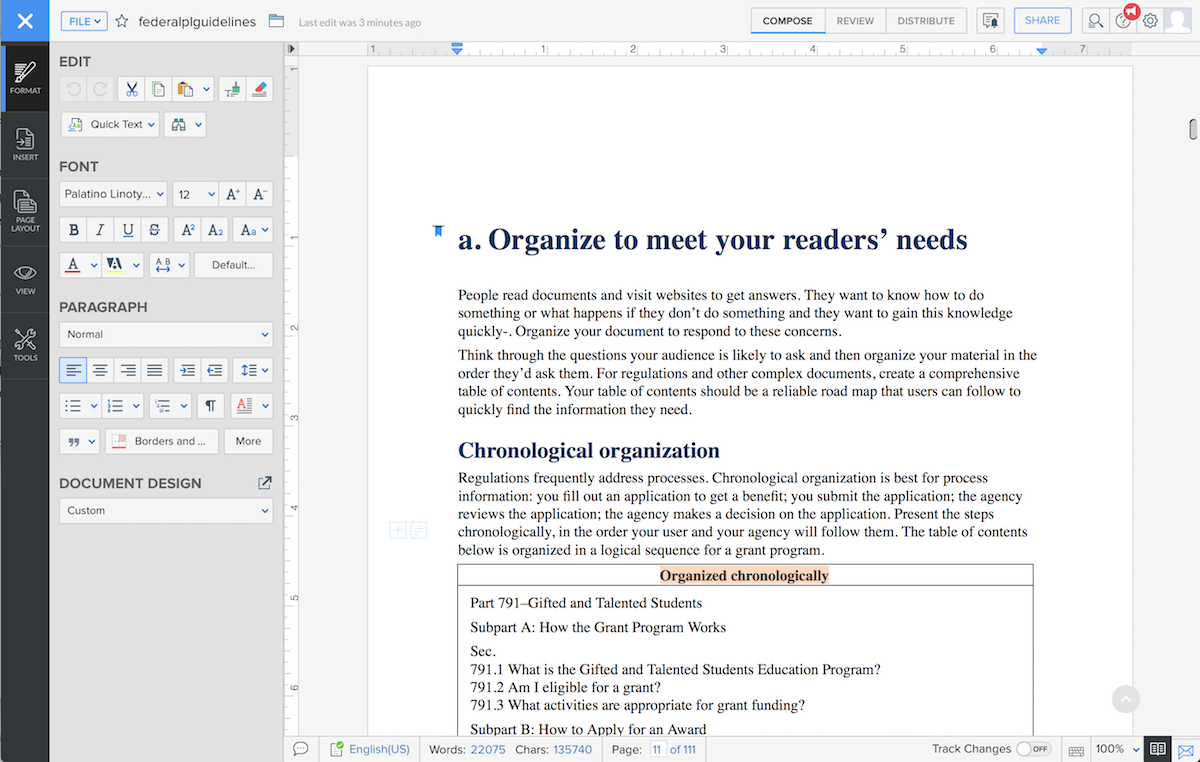The height and width of the screenshot is (762, 1200).
Task: Click the More paragraph options button
Action: (248, 441)
